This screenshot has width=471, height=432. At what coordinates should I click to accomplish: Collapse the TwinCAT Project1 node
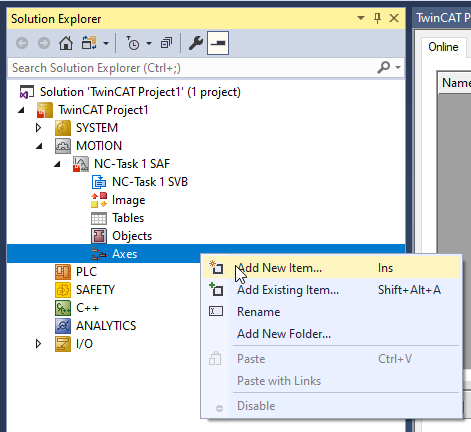[21, 110]
